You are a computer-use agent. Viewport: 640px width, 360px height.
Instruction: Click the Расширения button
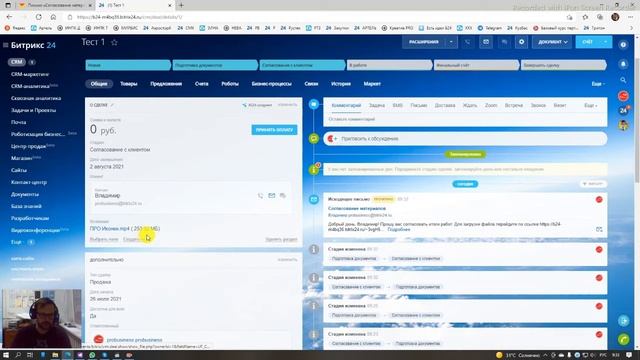[424, 42]
